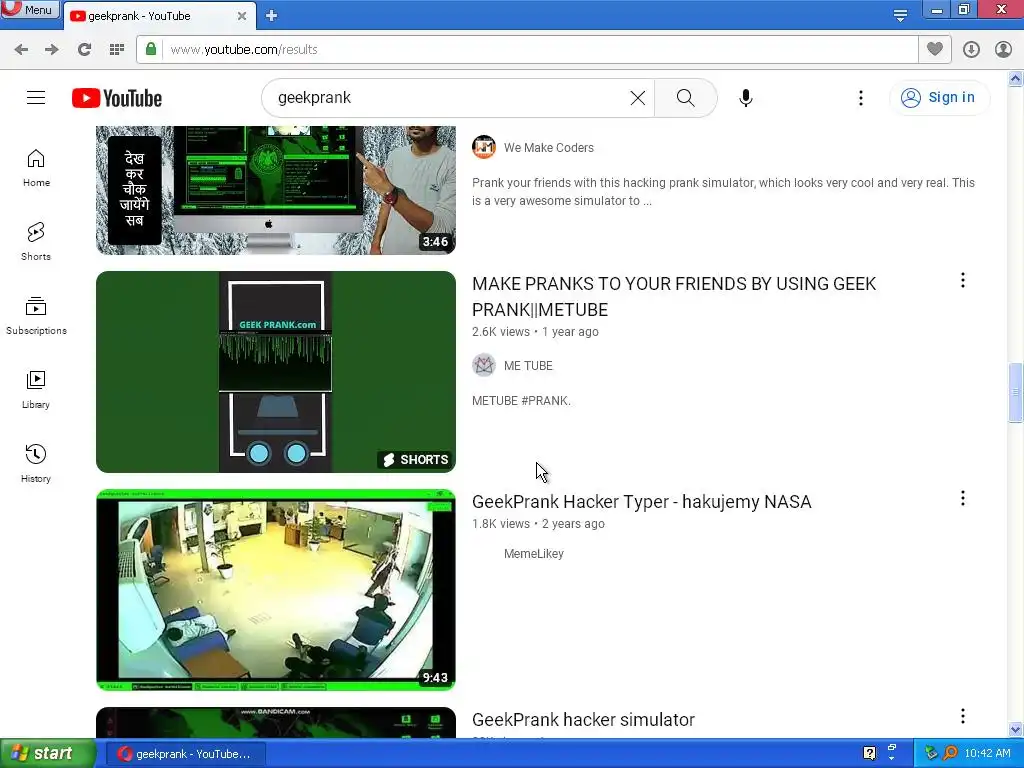The width and height of the screenshot is (1024, 768).
Task: Open the ME TUBE channel link
Action: click(528, 366)
